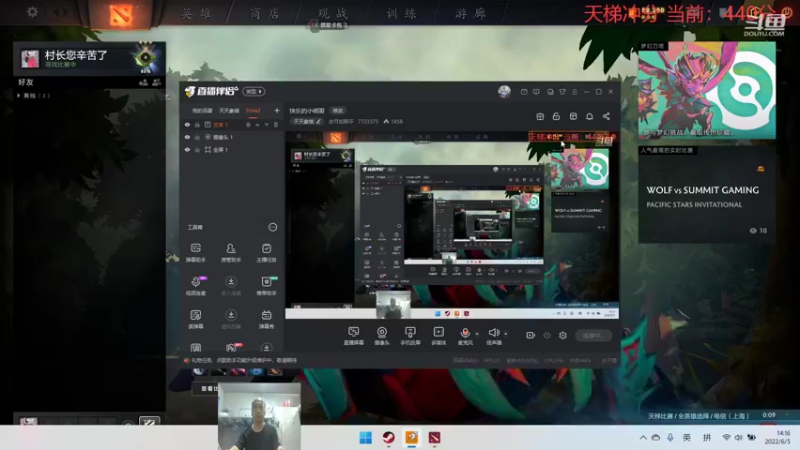Click Dota 2 icon on the taskbar

[434, 438]
